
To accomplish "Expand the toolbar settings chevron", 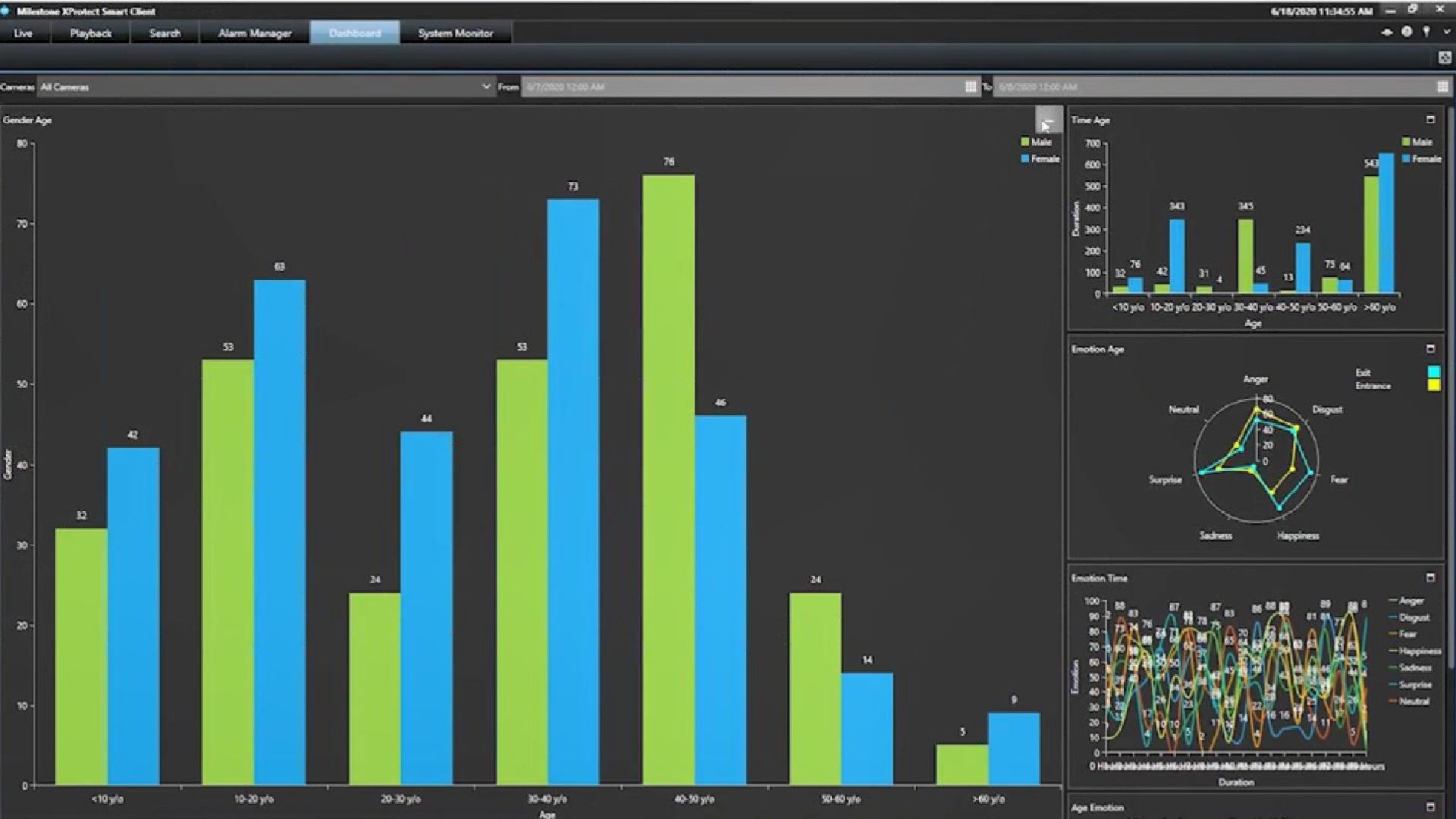I will pyautogui.click(x=1446, y=33).
